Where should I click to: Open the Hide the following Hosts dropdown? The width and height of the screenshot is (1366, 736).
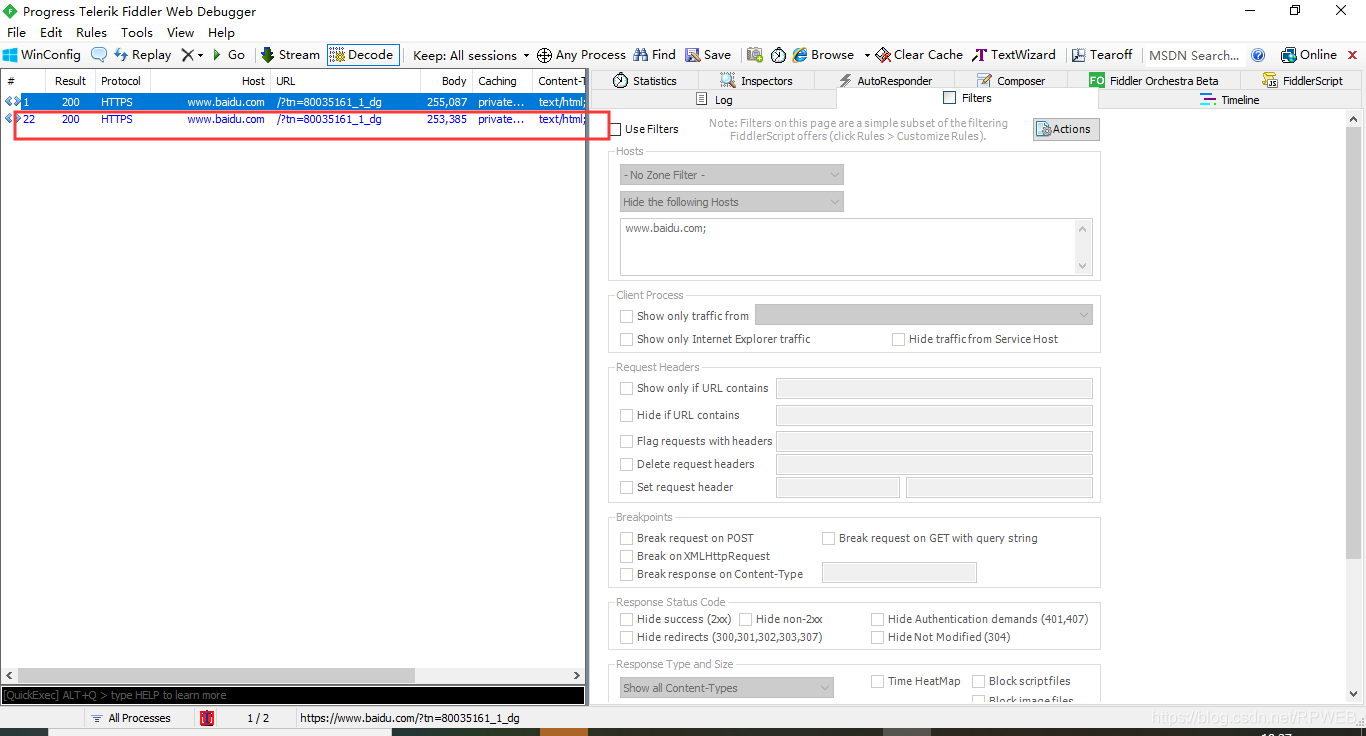(x=732, y=202)
